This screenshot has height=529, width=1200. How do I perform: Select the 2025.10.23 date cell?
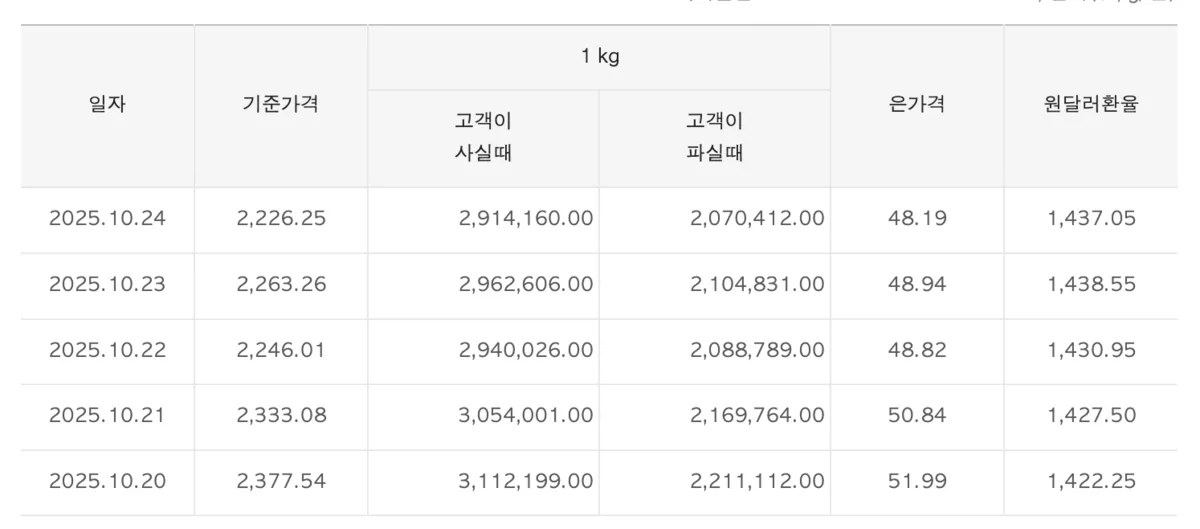pyautogui.click(x=107, y=284)
